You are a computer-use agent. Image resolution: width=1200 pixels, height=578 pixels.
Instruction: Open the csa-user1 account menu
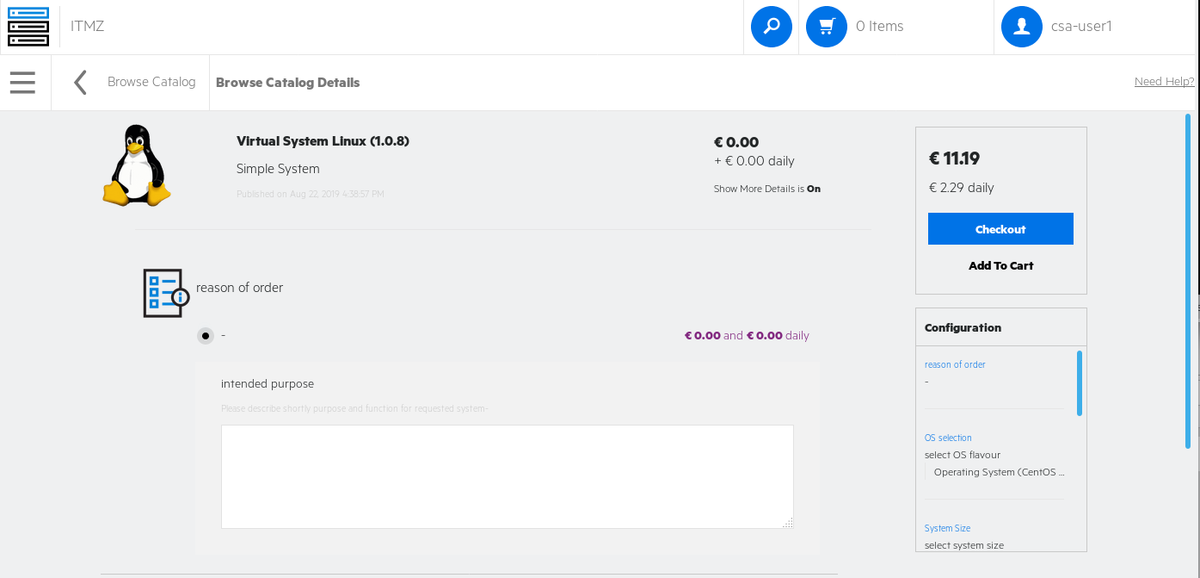1082,27
